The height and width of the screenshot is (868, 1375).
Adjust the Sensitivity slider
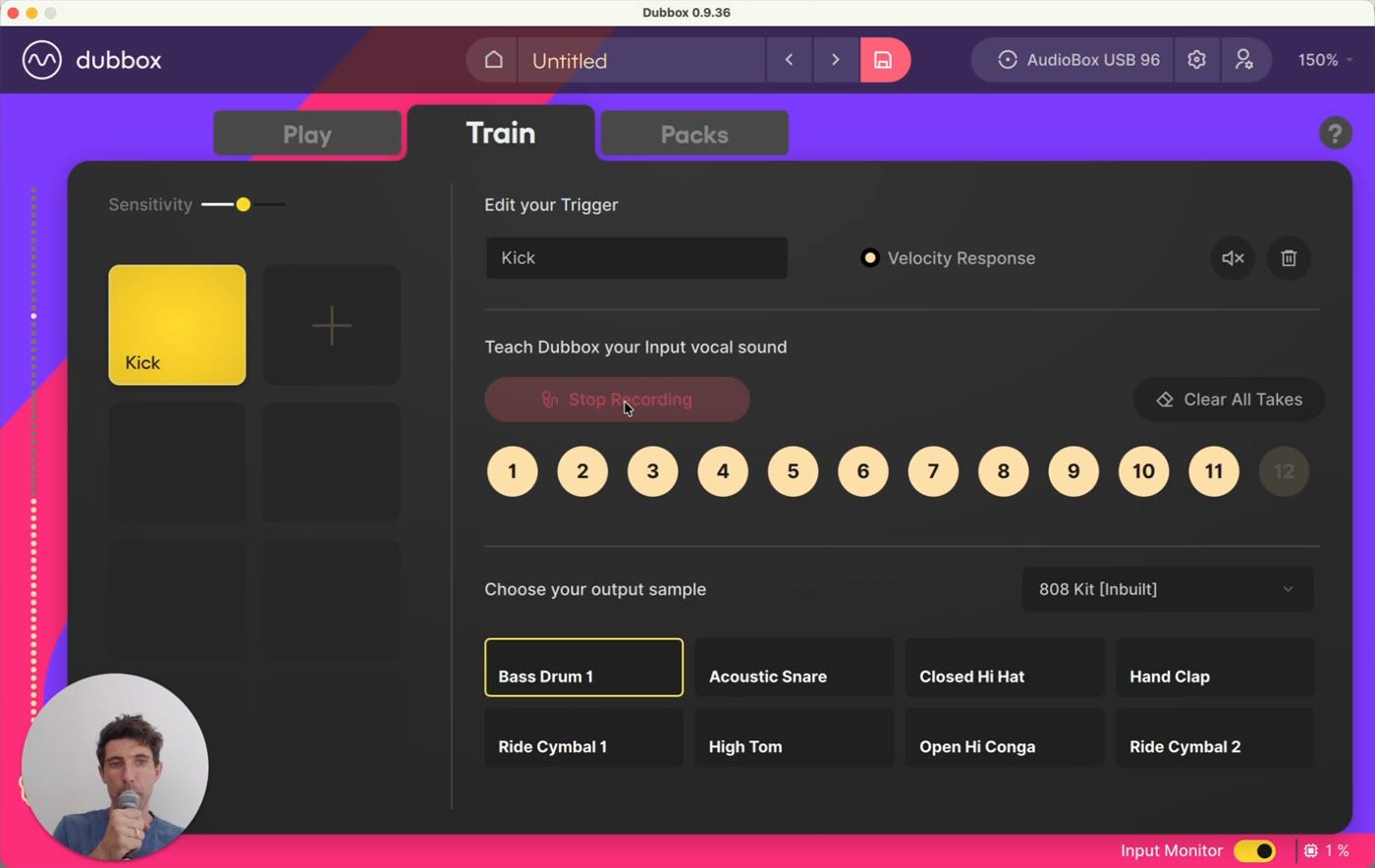pyautogui.click(x=243, y=204)
